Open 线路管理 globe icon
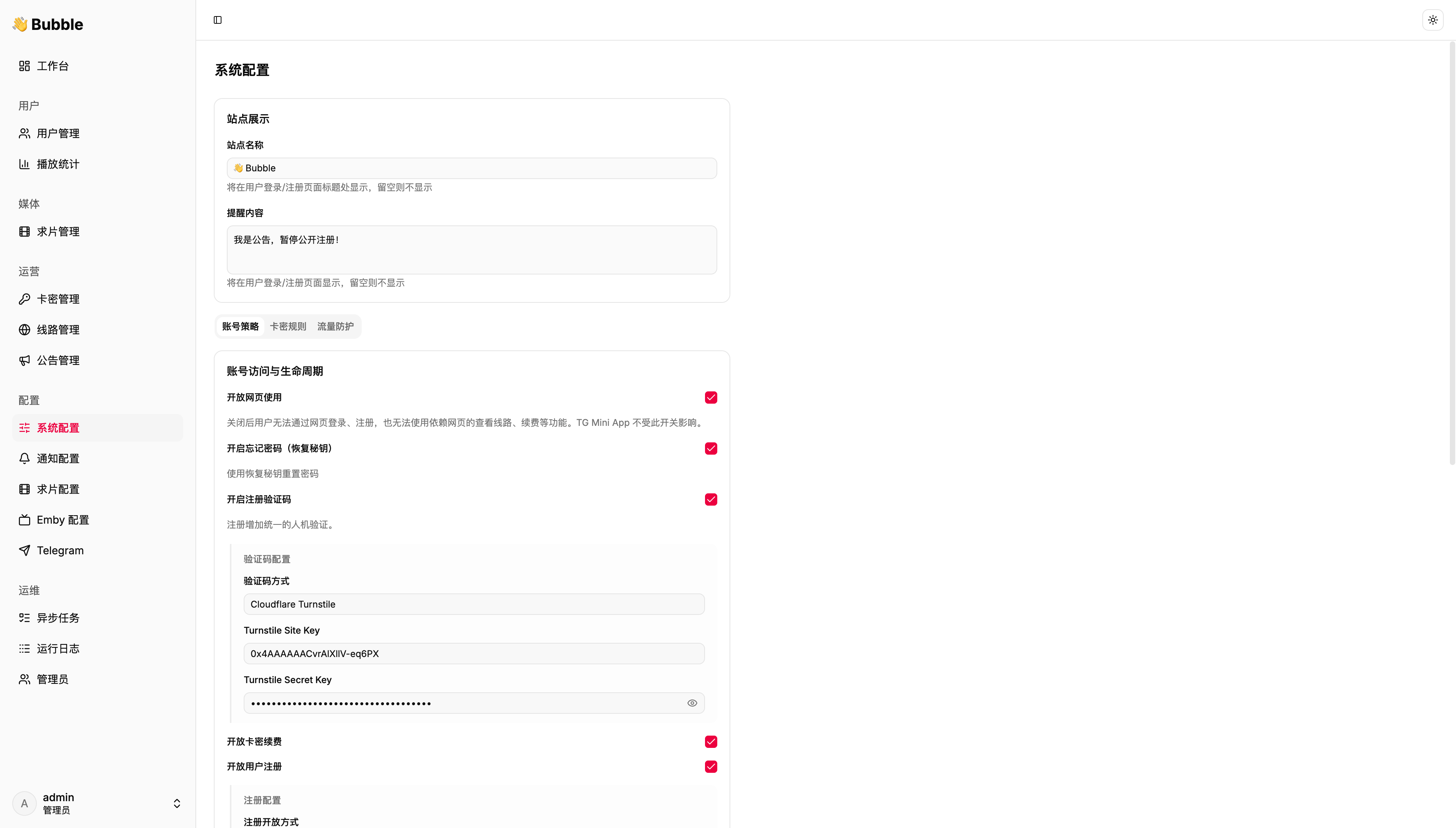Image resolution: width=1456 pixels, height=828 pixels. (x=25, y=330)
